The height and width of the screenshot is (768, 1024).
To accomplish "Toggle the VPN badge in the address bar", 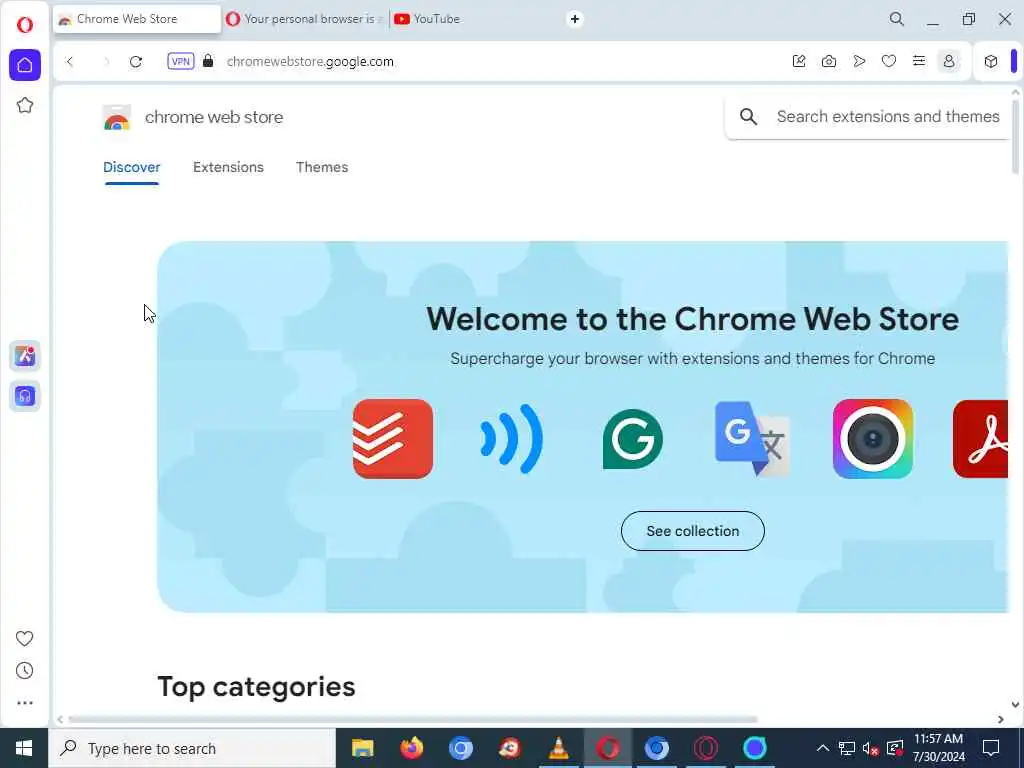I will [x=181, y=61].
